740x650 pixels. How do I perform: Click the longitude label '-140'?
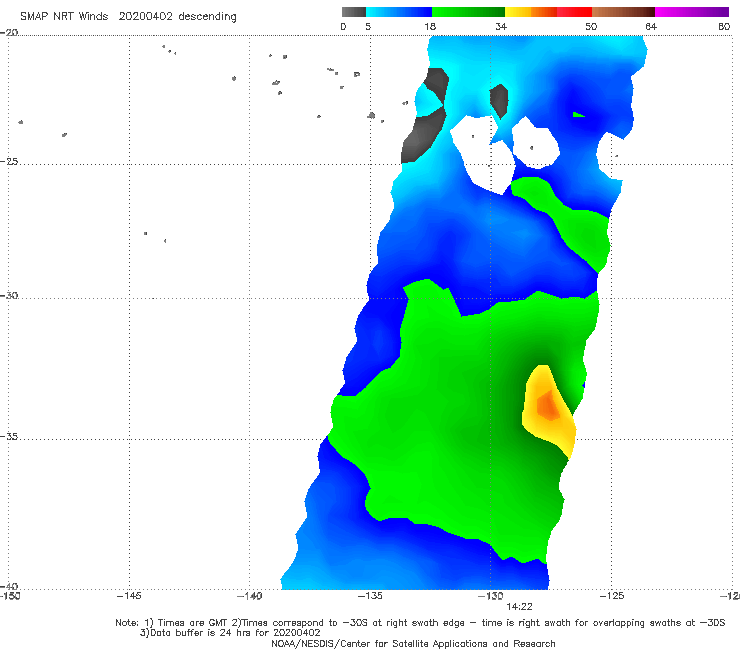pyautogui.click(x=249, y=596)
